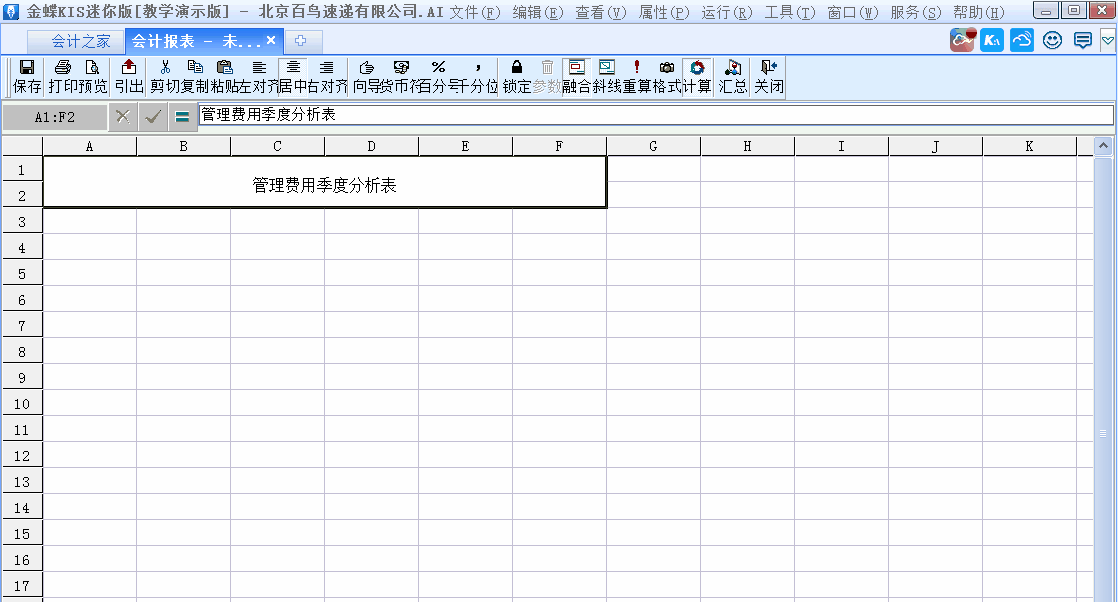Export the report using 引出 icon

click(128, 70)
